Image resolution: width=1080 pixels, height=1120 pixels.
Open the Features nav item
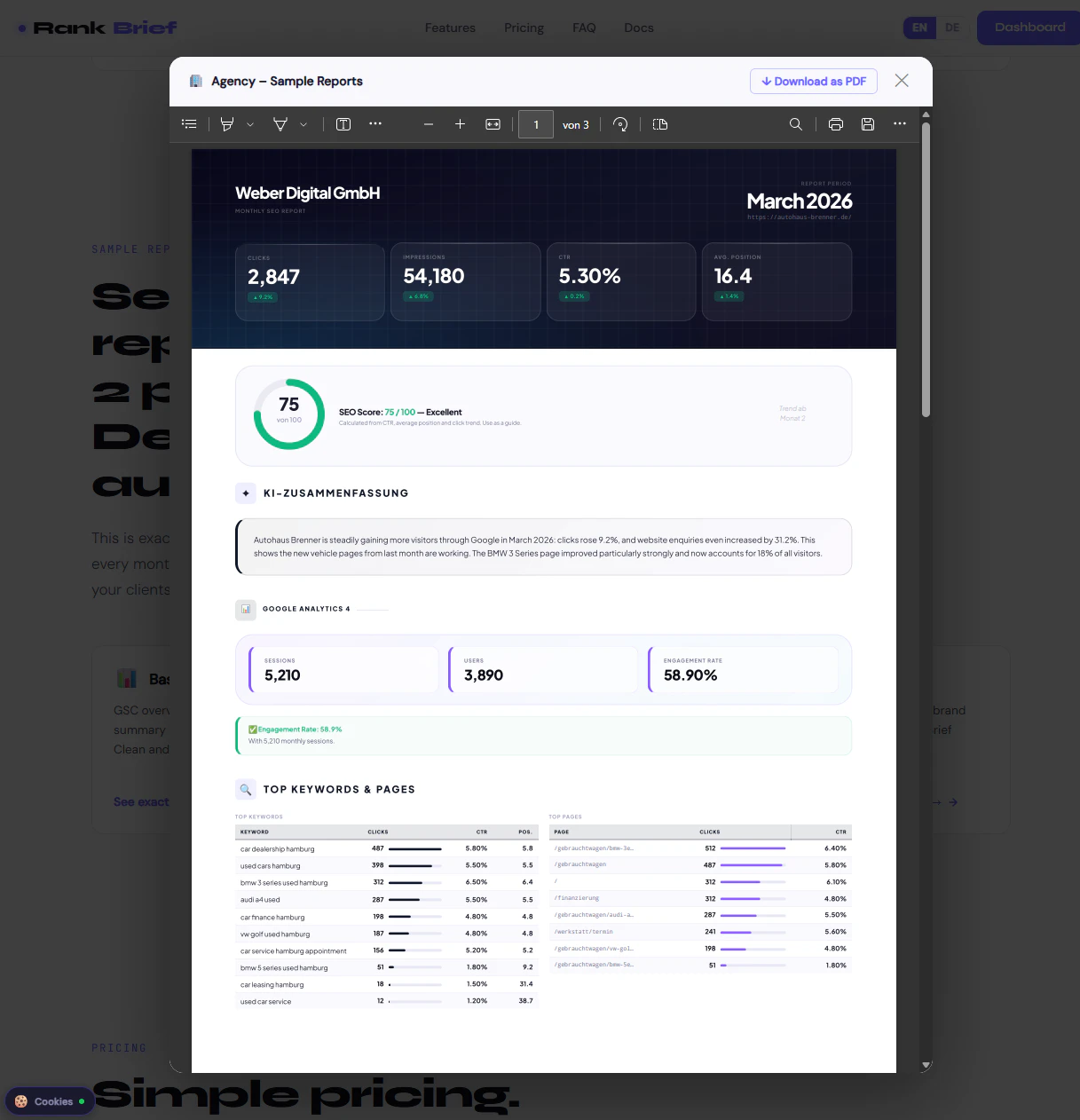(450, 28)
